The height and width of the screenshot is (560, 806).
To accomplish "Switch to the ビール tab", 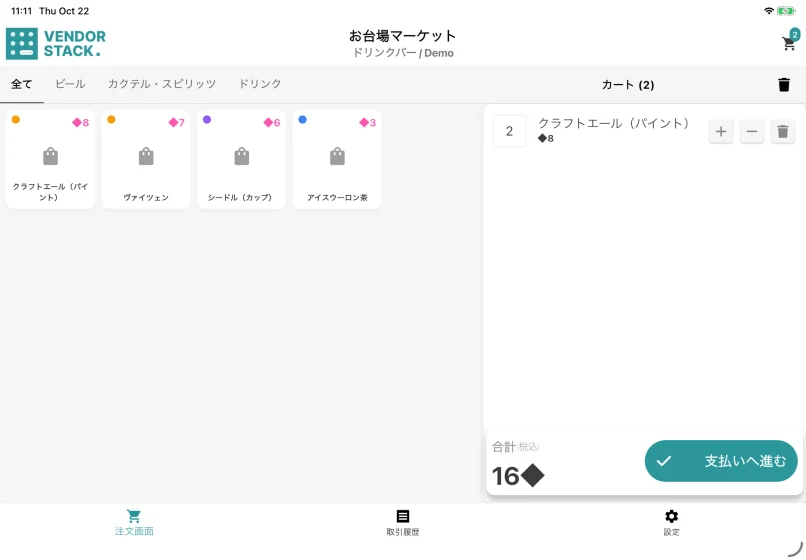I will [70, 84].
